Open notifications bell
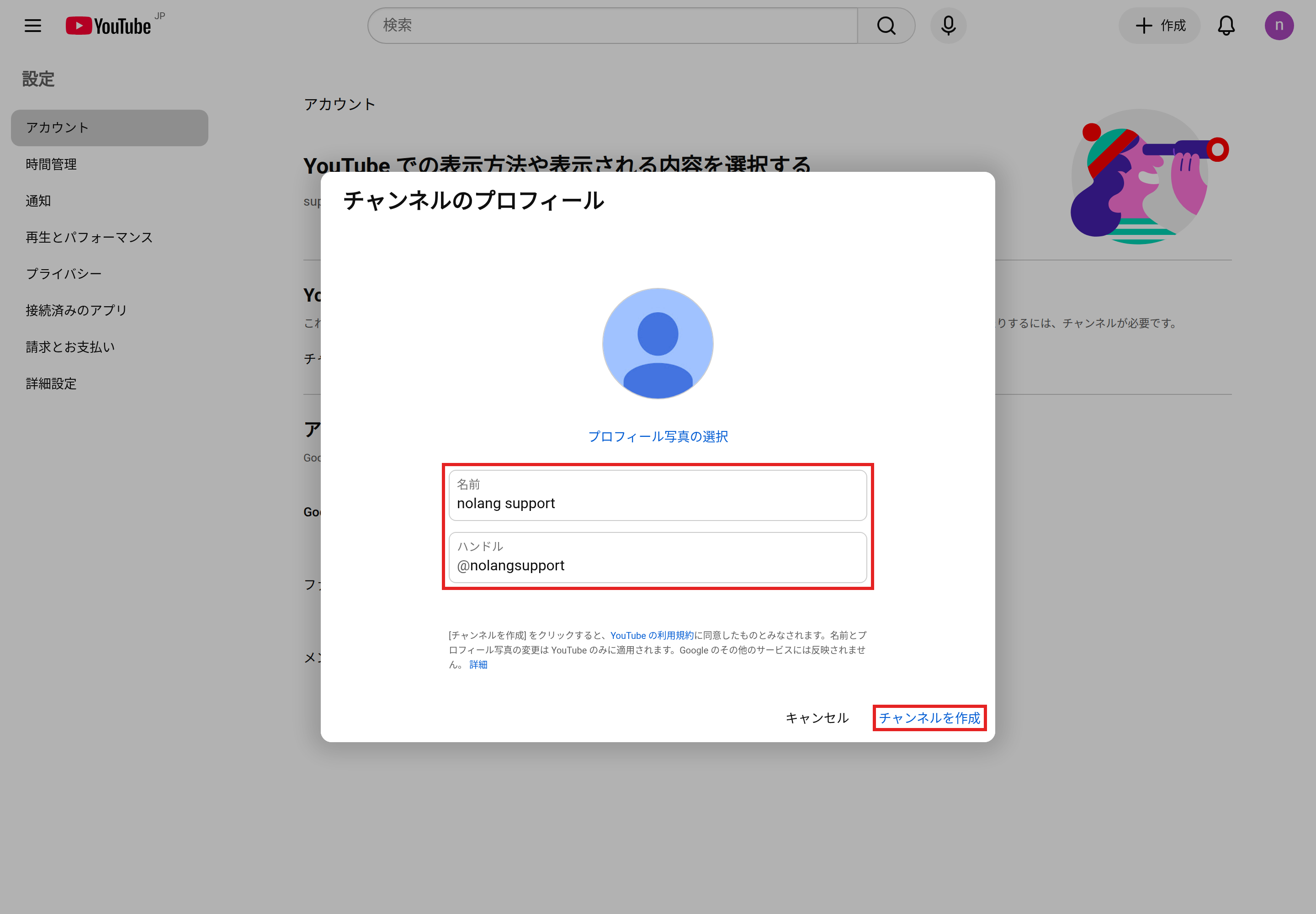The width and height of the screenshot is (1316, 914). point(1226,26)
